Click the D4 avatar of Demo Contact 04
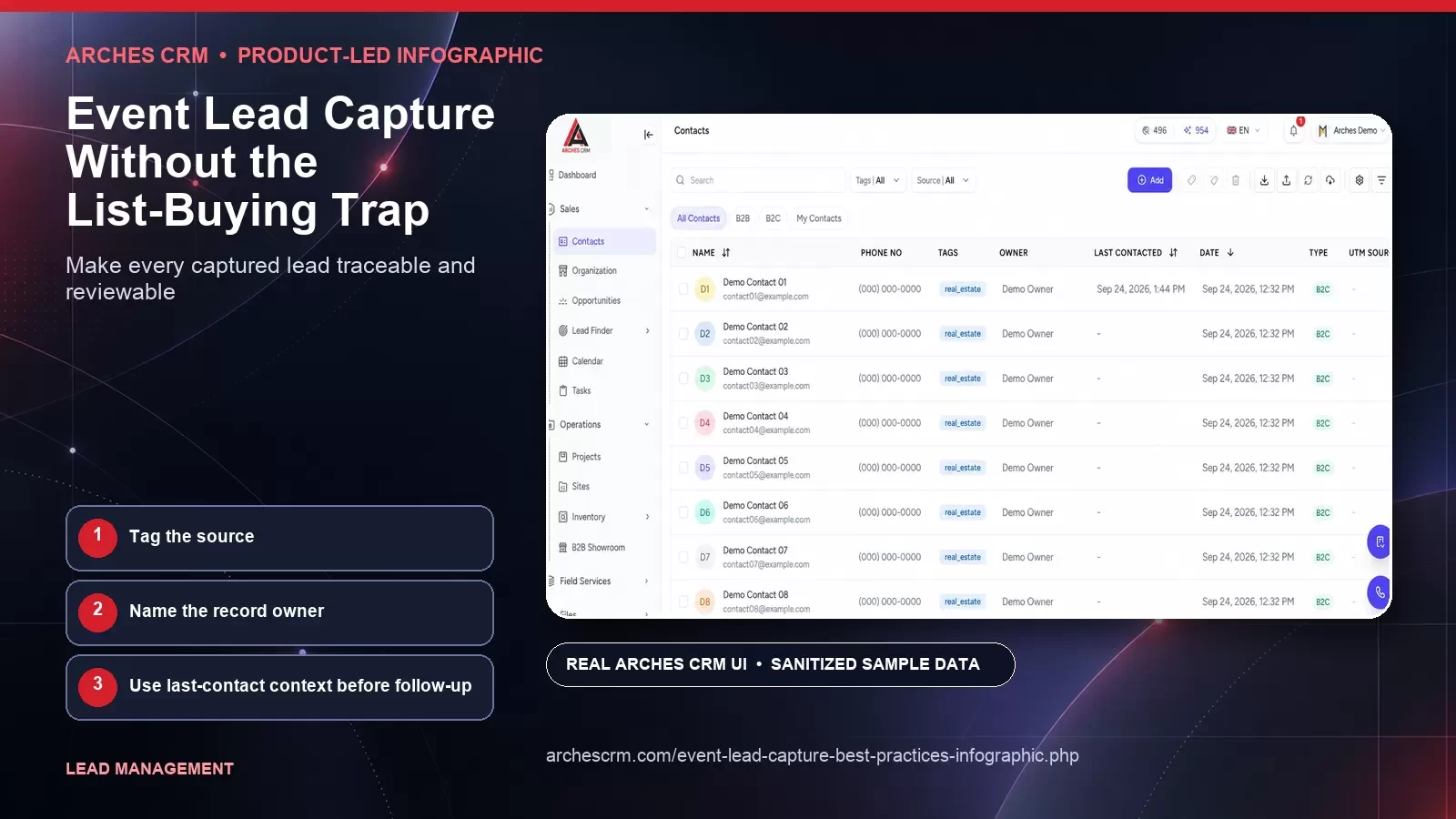 pyautogui.click(x=704, y=423)
